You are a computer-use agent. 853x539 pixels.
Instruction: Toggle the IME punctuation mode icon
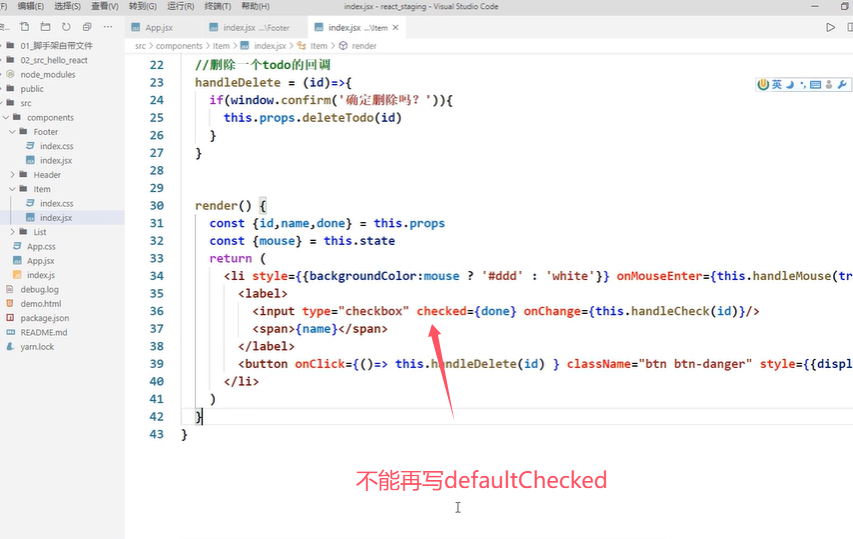[803, 84]
